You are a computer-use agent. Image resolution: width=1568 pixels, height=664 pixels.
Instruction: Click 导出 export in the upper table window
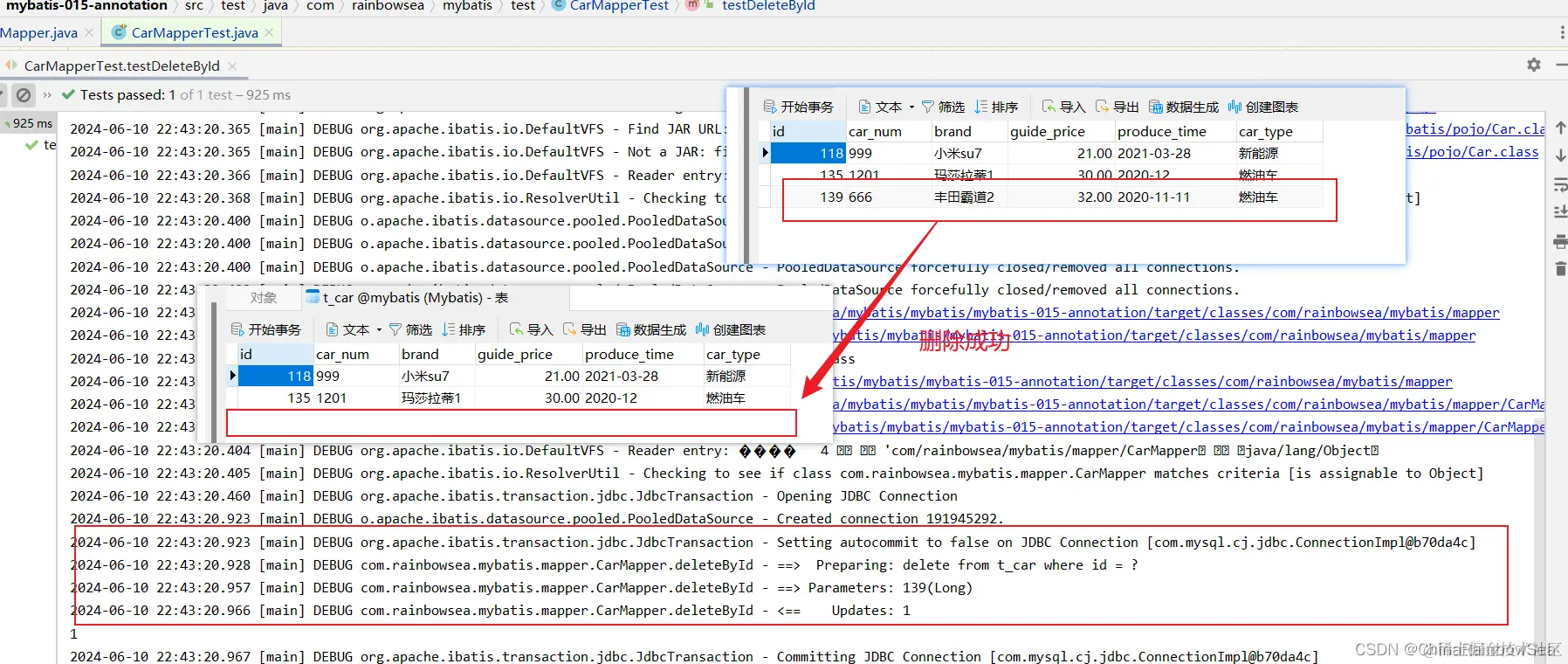point(1117,107)
